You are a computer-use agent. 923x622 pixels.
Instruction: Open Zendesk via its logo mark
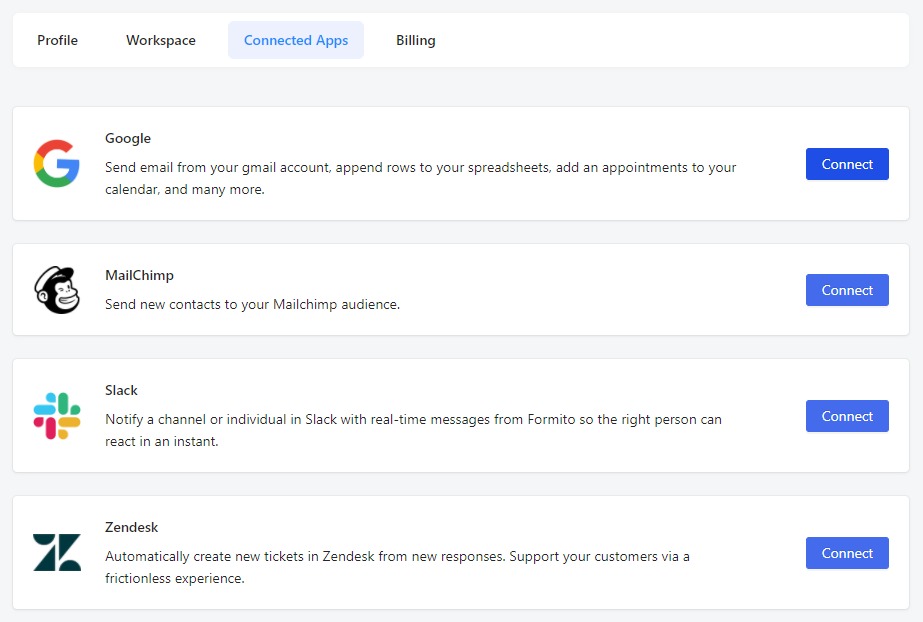click(x=57, y=553)
